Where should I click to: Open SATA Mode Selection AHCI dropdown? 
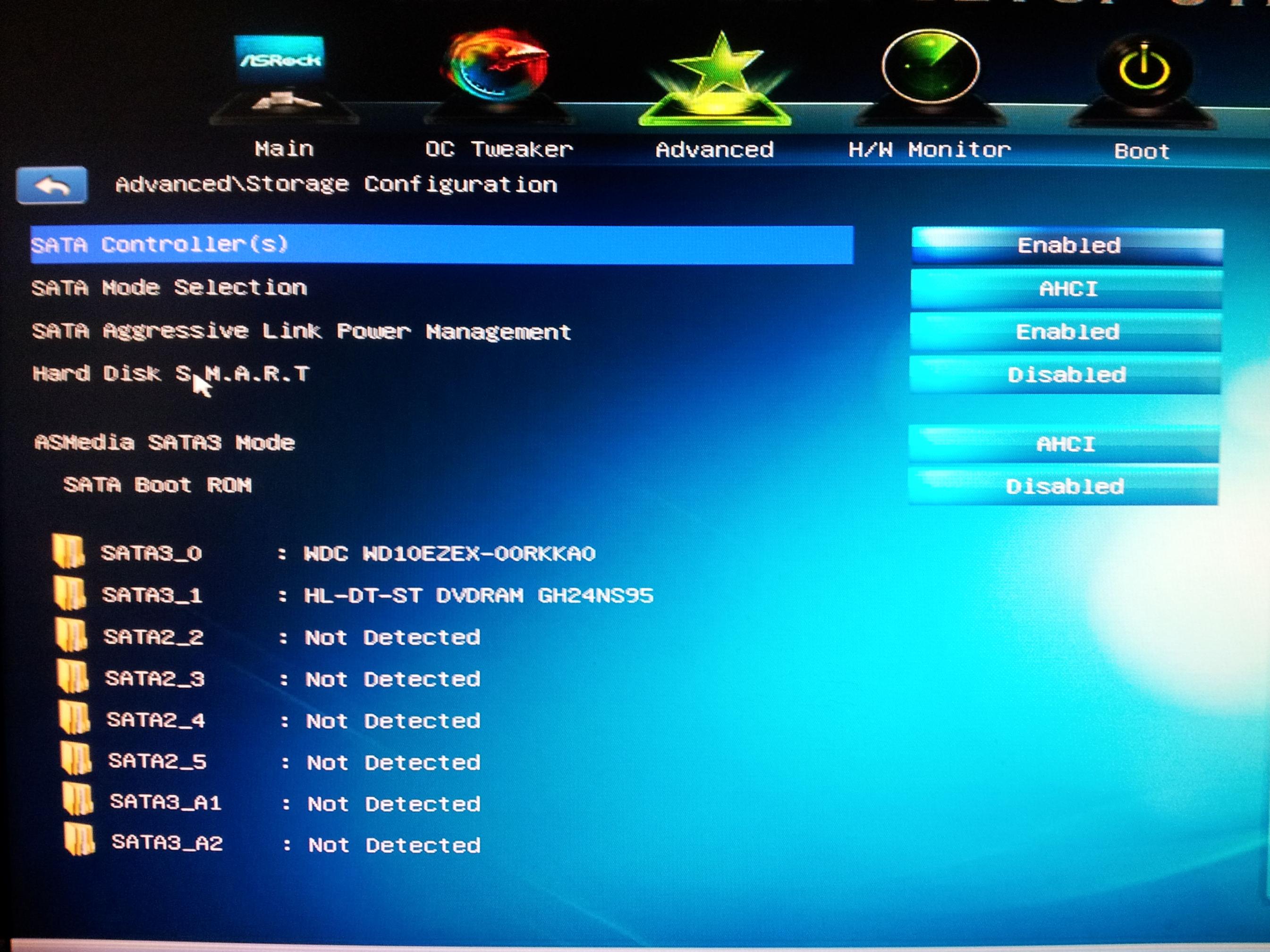point(1067,289)
